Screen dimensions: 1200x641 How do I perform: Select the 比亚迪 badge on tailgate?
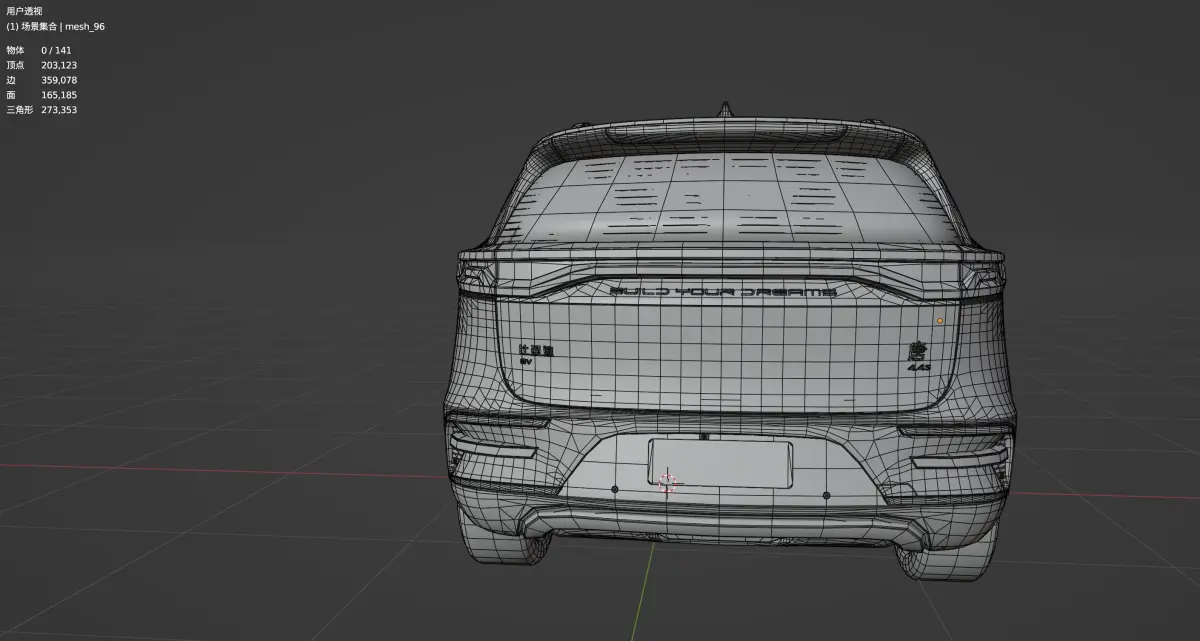coord(535,350)
